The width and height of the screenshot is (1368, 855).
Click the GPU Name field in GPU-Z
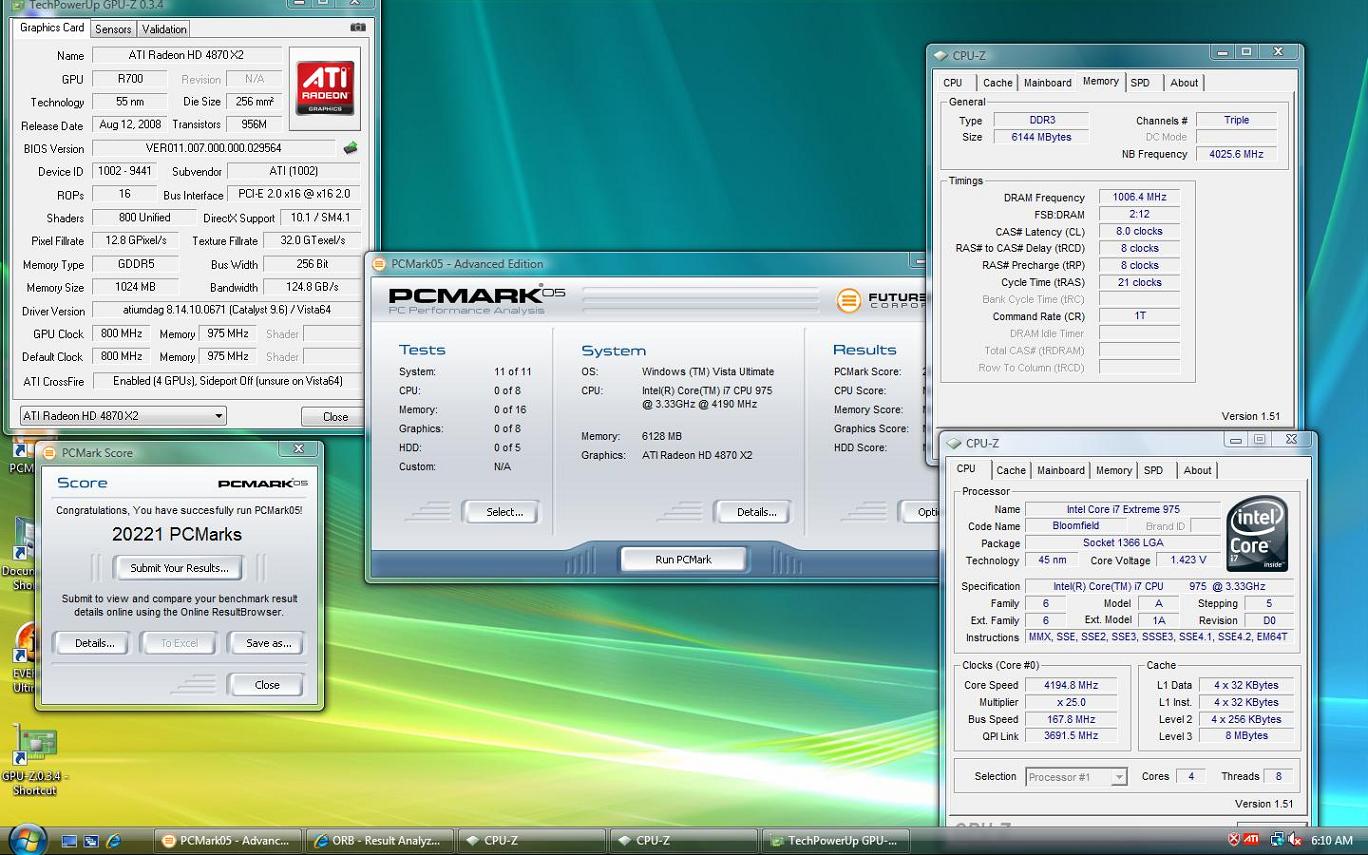pos(187,55)
